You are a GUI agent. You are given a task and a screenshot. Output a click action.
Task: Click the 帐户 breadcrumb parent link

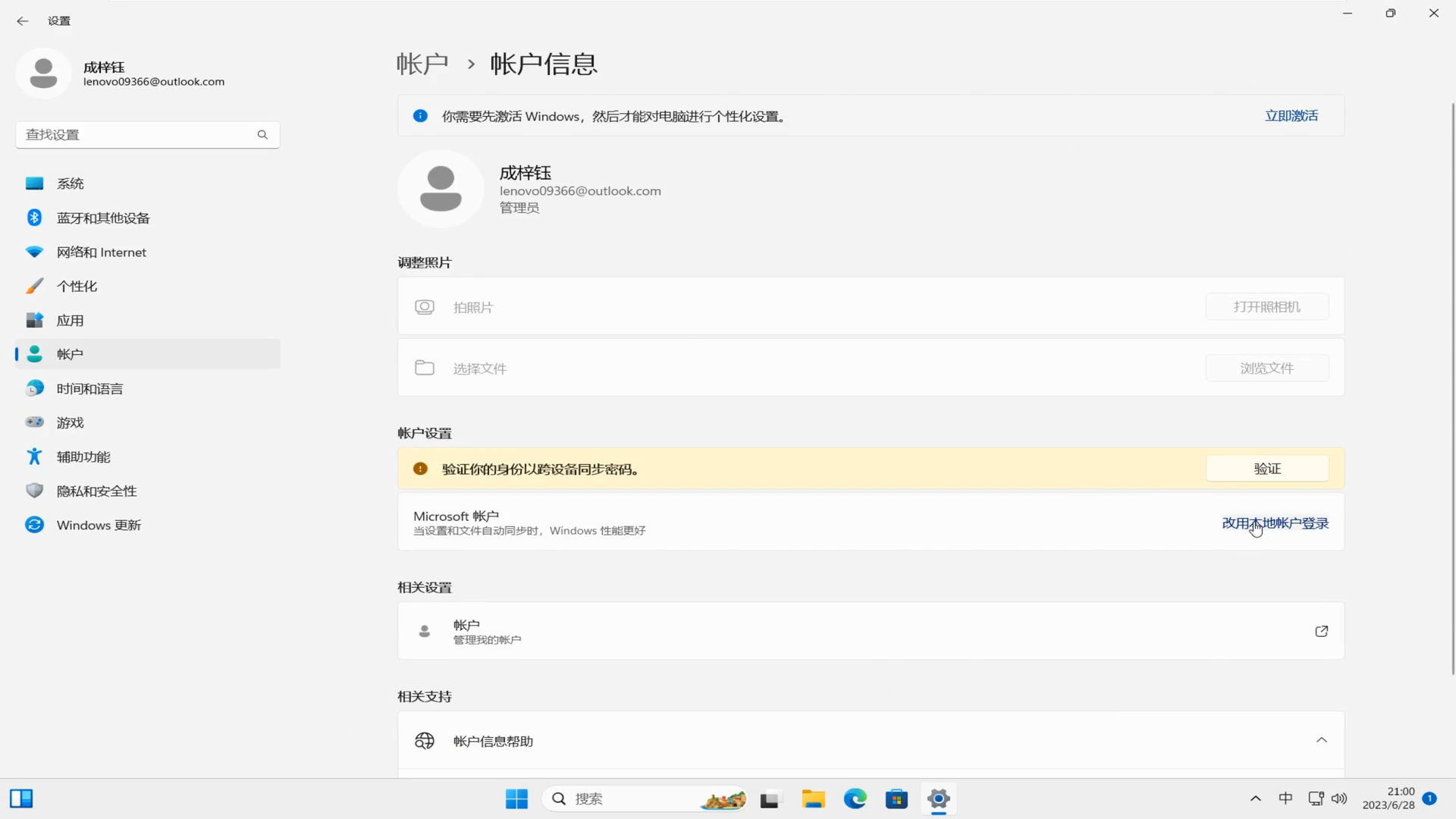422,64
